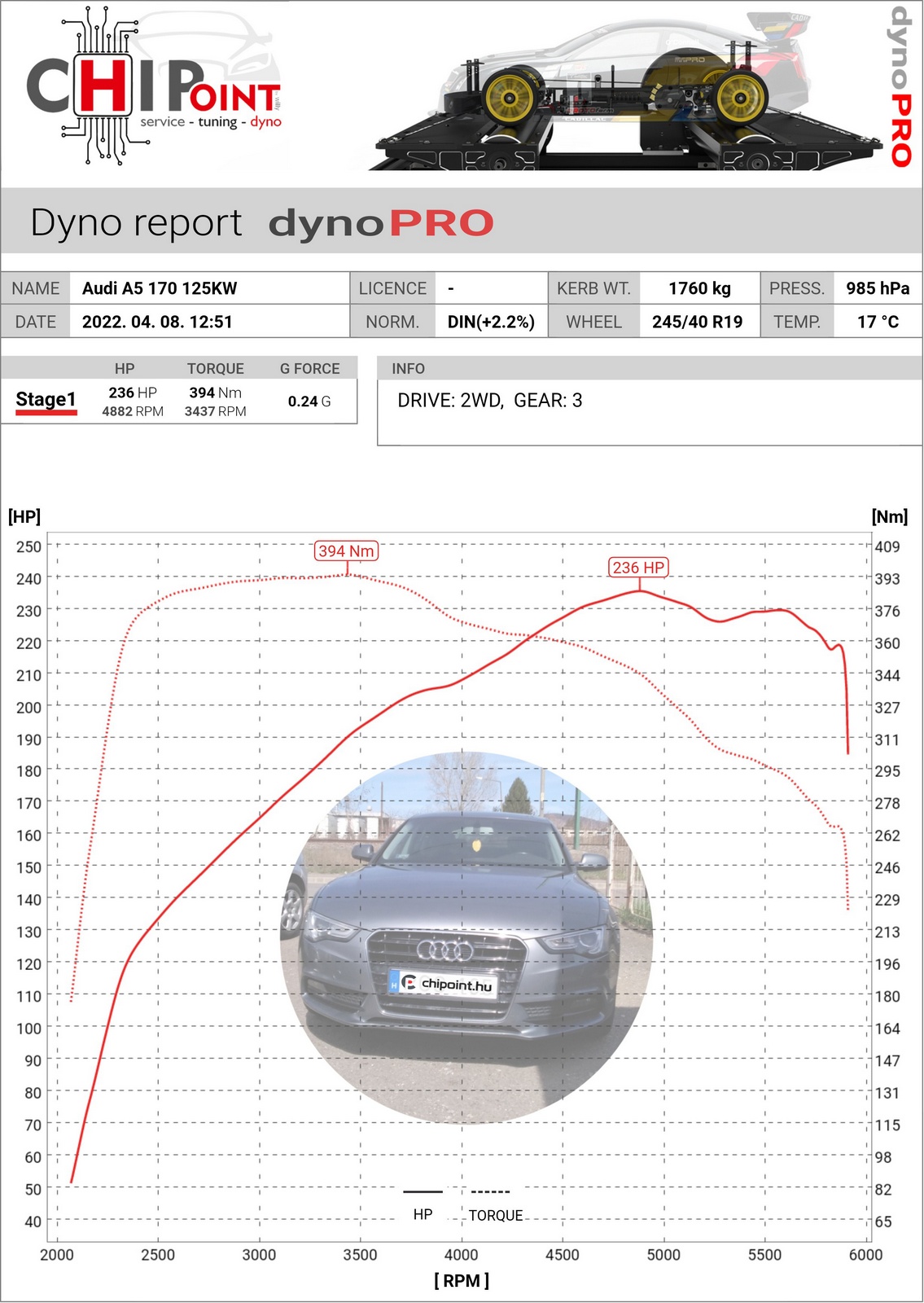Click the 1760 kg kerb weight value
Image resolution: width=924 pixels, height=1303 pixels.
[699, 288]
